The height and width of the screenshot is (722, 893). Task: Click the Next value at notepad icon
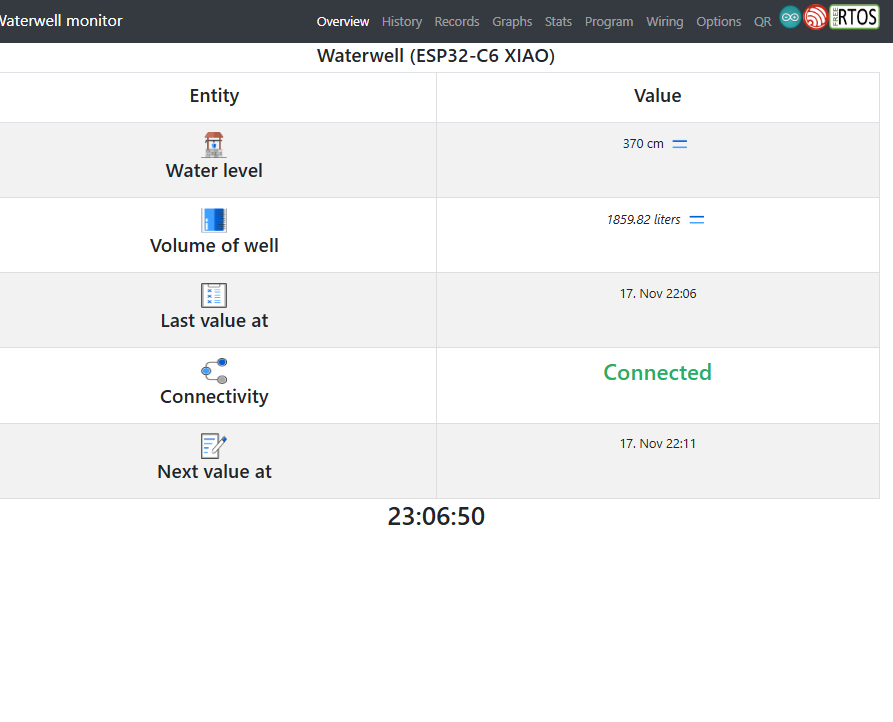(214, 446)
